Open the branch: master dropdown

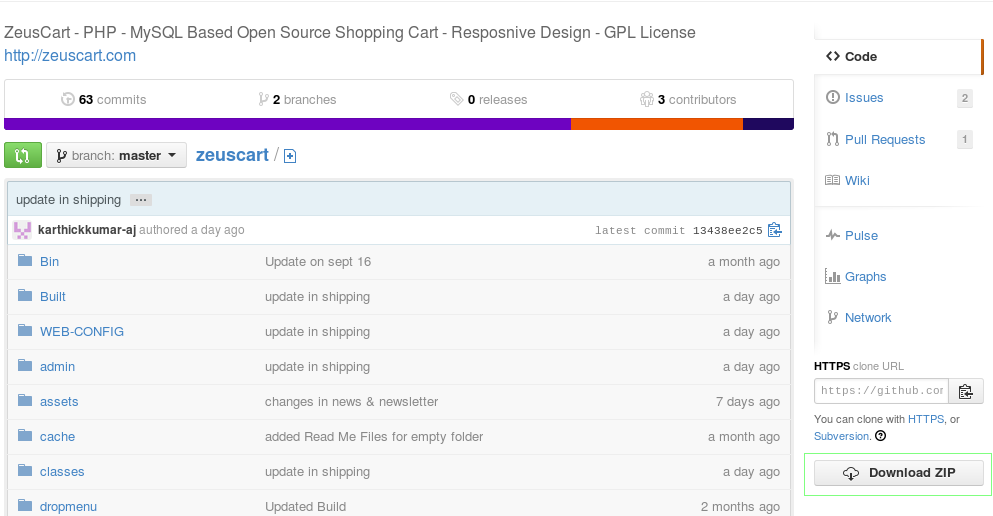pos(117,155)
